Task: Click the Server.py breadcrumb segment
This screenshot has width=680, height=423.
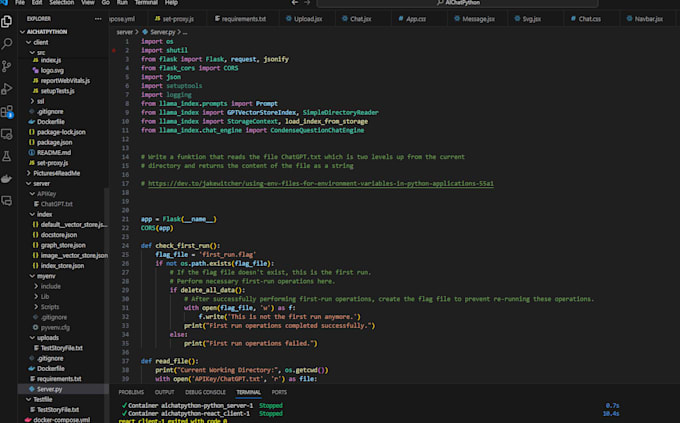Action: tap(163, 32)
